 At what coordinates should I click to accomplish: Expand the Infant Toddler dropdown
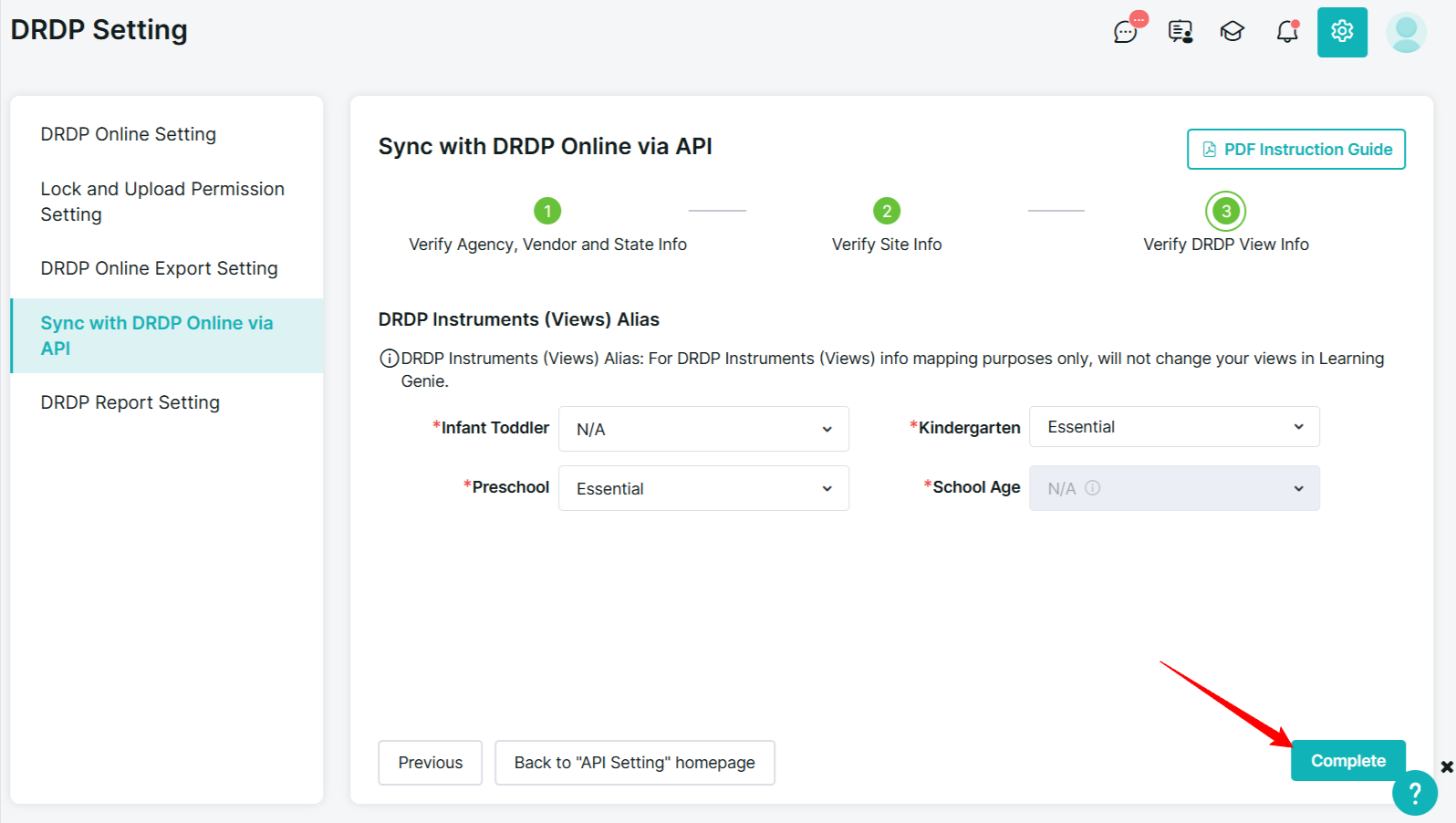pyautogui.click(x=703, y=429)
